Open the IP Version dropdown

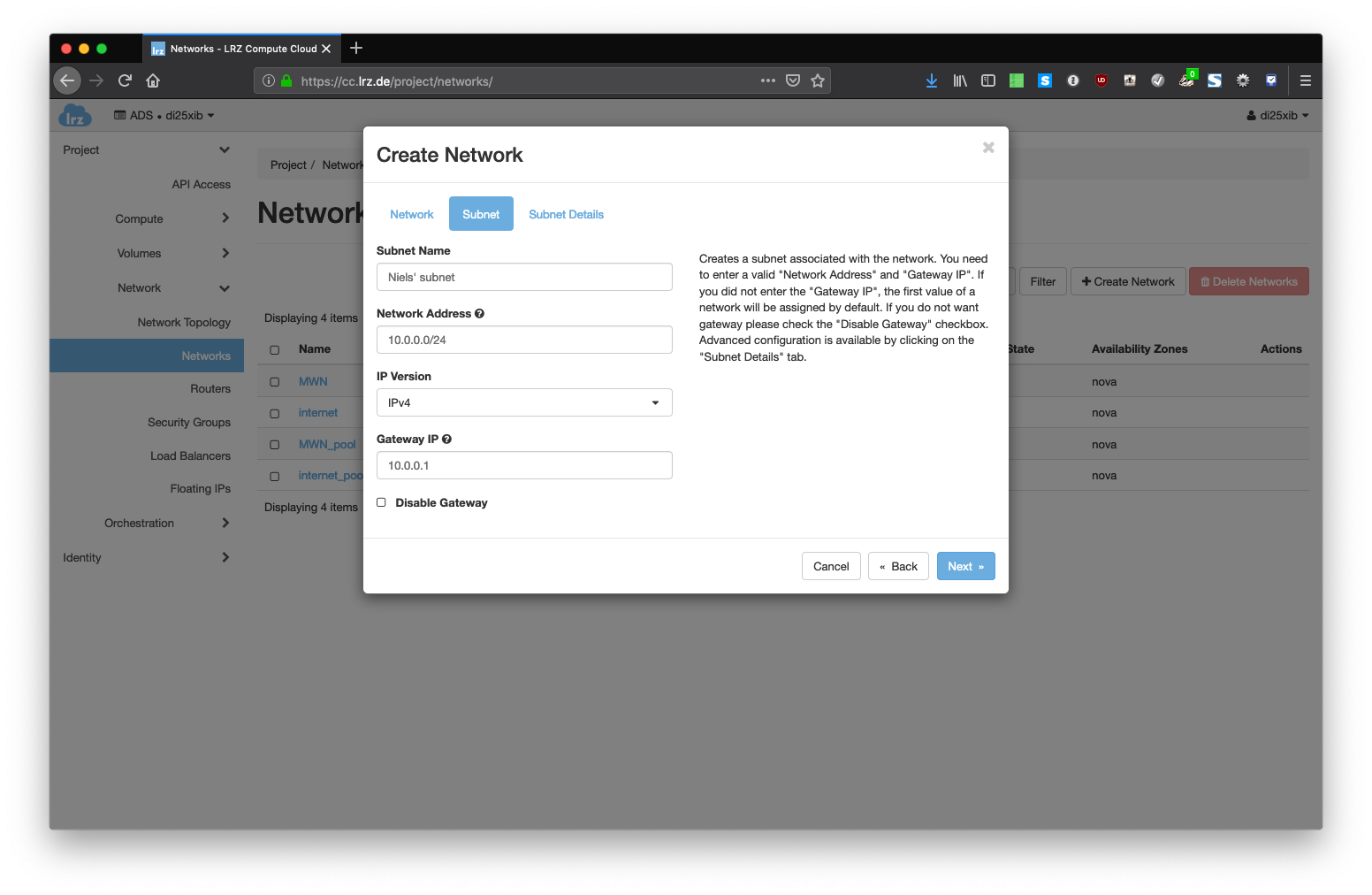coord(524,402)
